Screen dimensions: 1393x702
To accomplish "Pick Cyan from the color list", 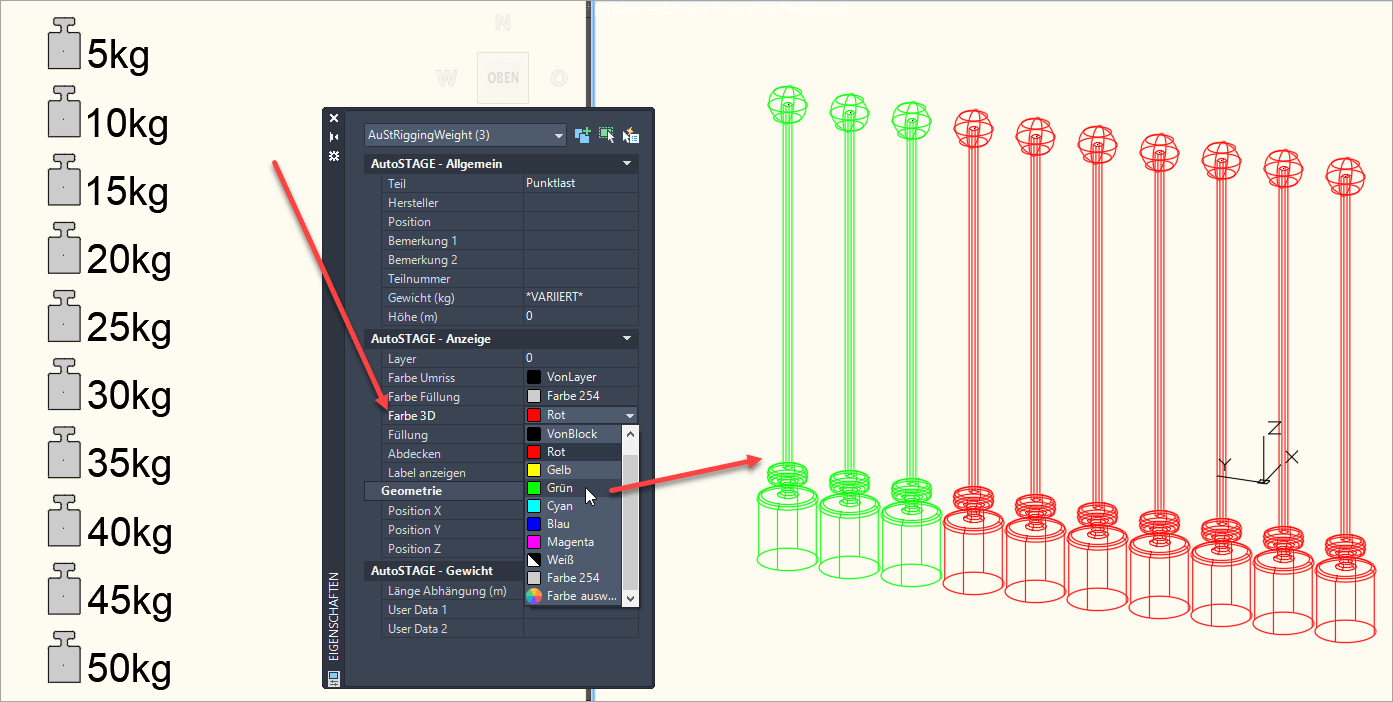I will (x=572, y=506).
